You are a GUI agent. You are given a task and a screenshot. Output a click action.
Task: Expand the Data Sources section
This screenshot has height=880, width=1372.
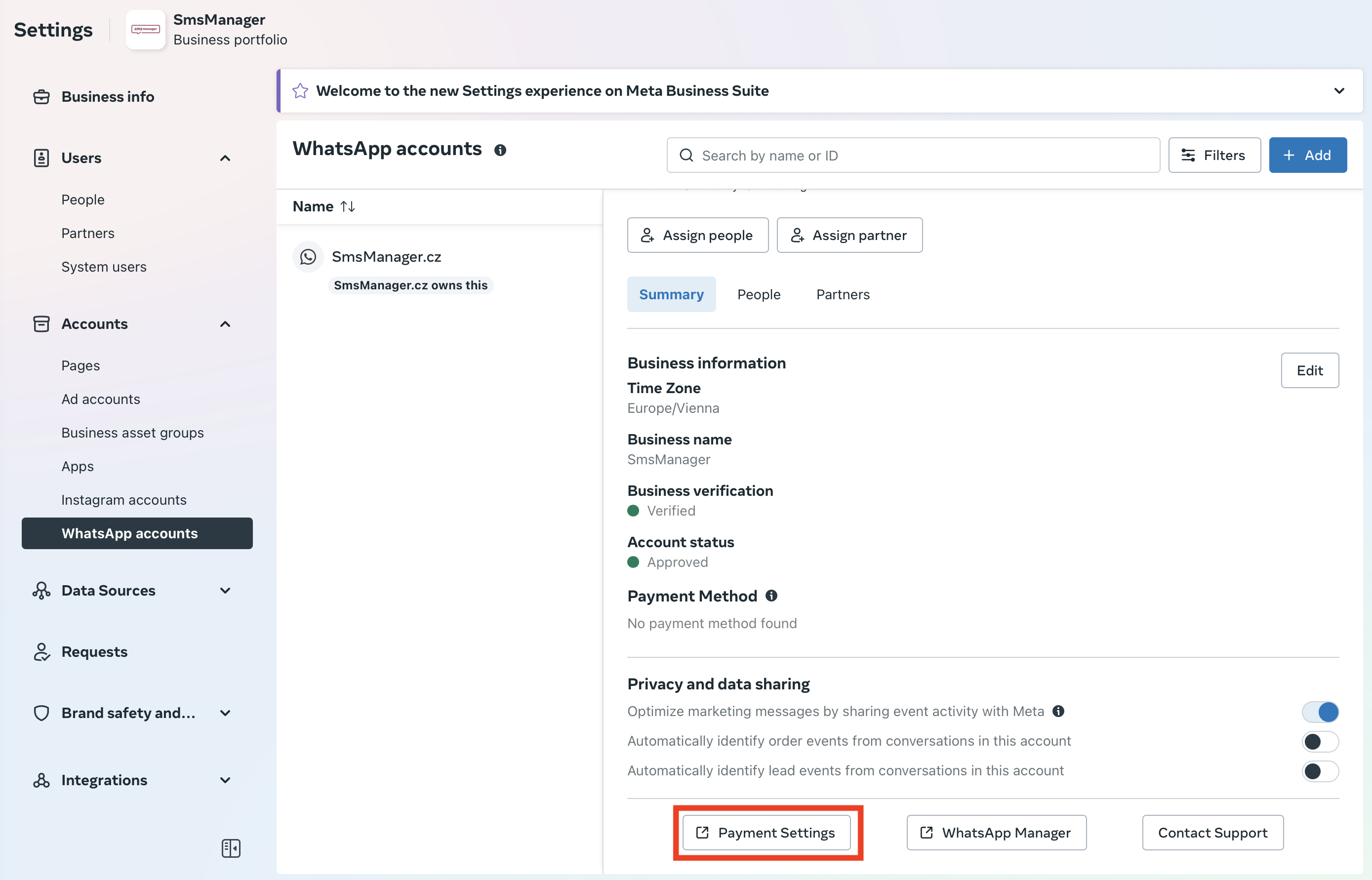tap(225, 590)
